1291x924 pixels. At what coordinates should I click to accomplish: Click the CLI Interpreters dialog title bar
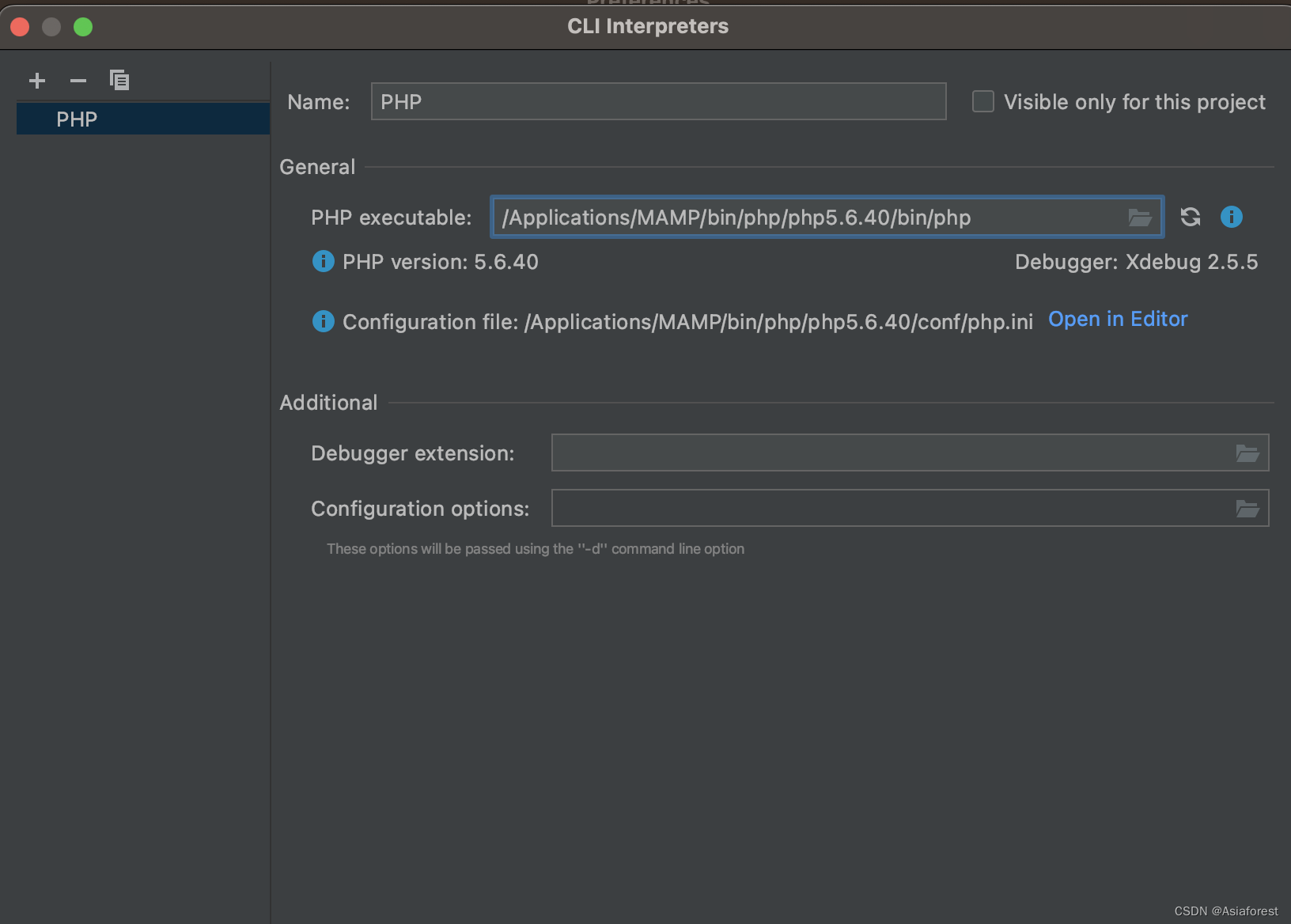pyautogui.click(x=648, y=26)
